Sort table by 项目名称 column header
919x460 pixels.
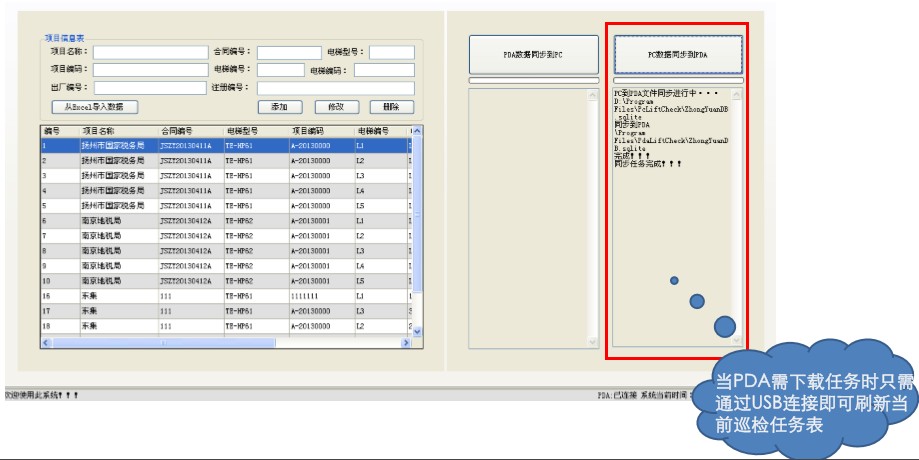click(120, 131)
